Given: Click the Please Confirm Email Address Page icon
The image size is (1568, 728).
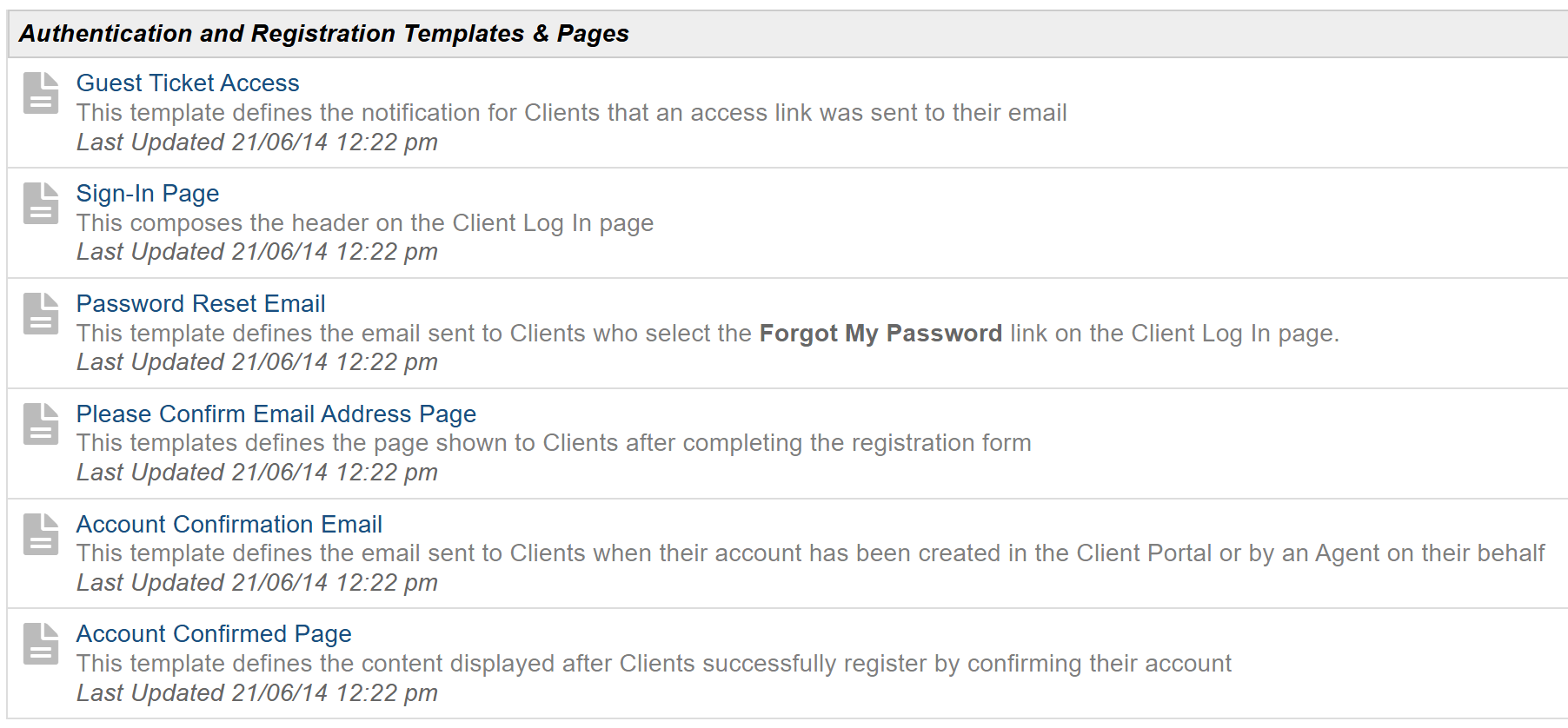Looking at the screenshot, I should [41, 425].
